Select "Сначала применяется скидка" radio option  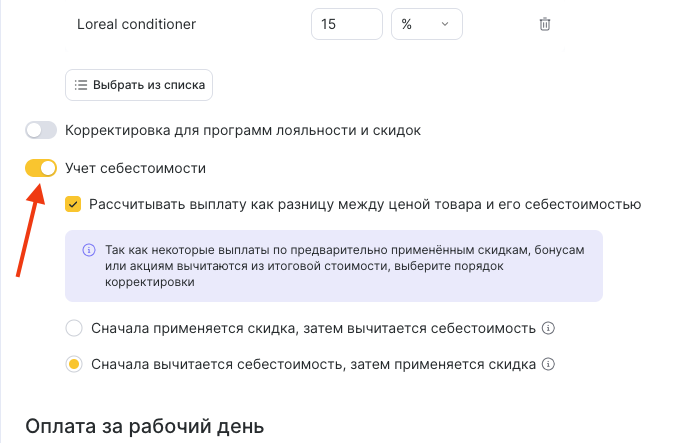coord(73,328)
